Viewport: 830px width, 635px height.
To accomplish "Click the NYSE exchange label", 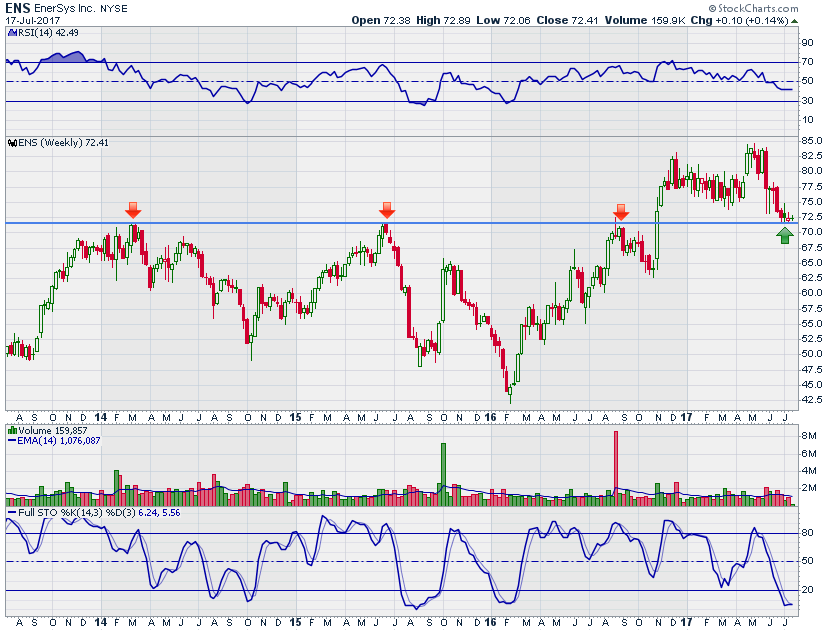I will (x=114, y=9).
